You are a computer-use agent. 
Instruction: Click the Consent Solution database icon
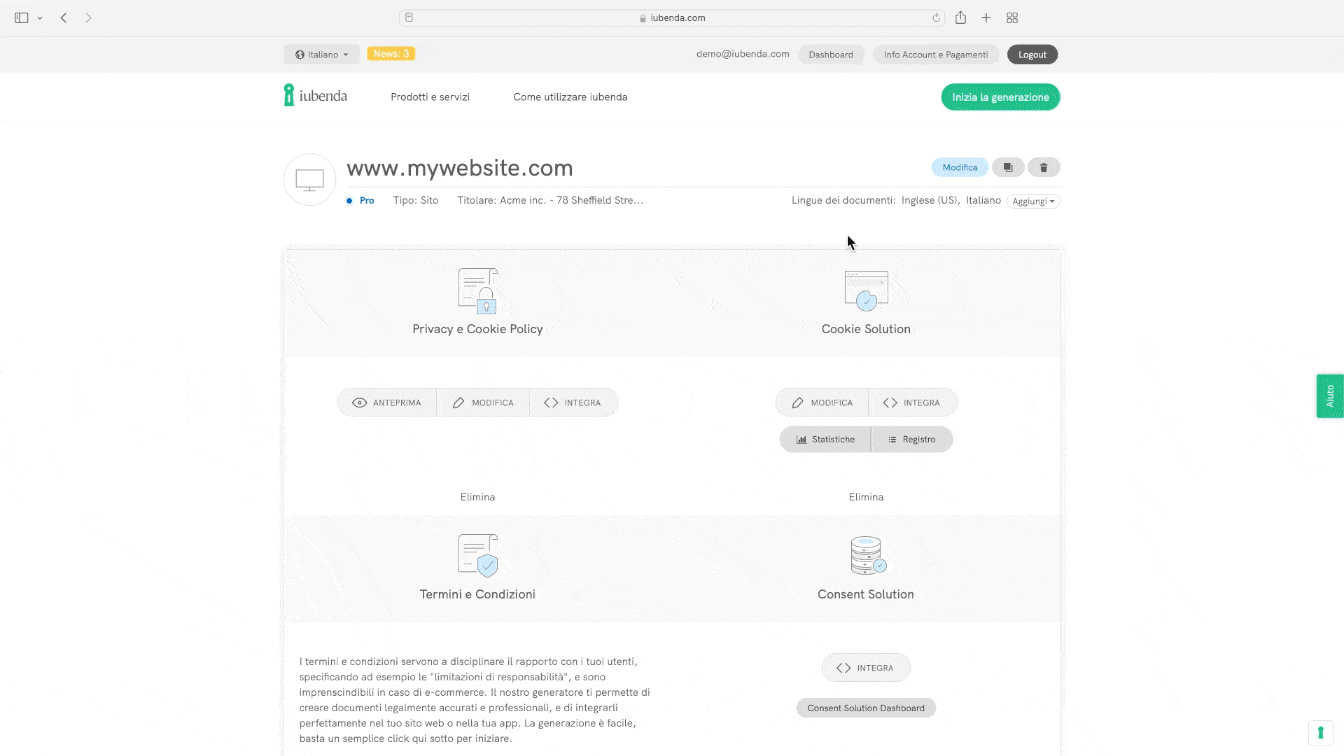point(866,556)
